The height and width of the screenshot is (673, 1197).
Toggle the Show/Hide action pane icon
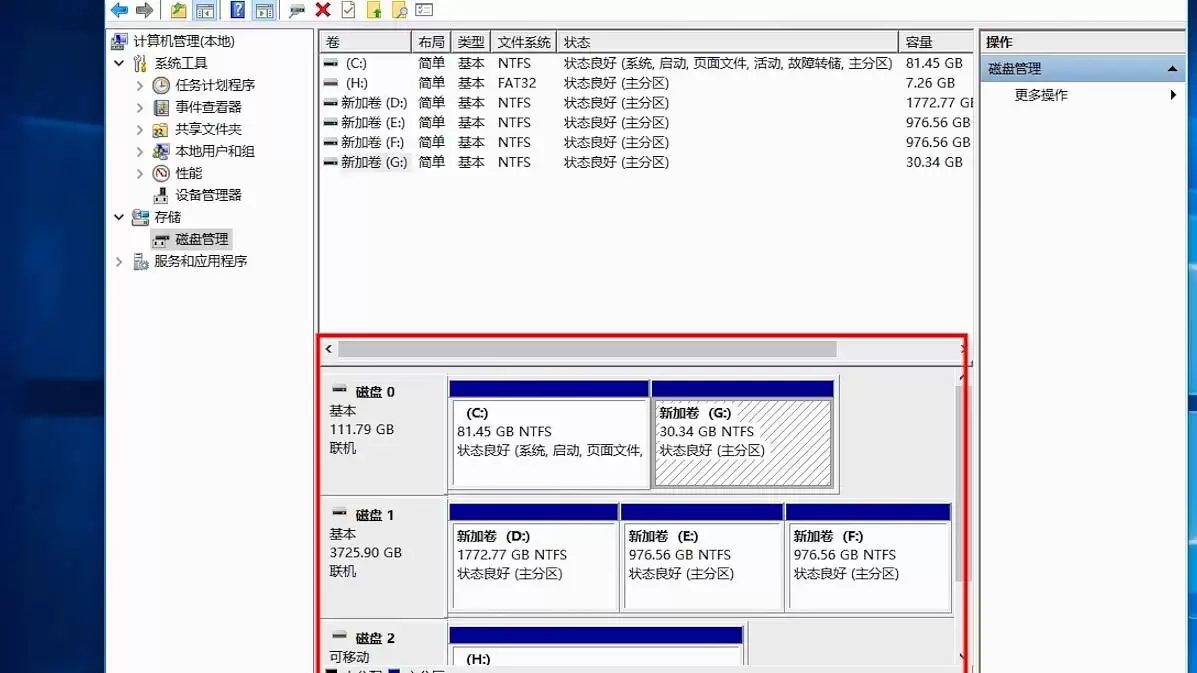click(265, 10)
